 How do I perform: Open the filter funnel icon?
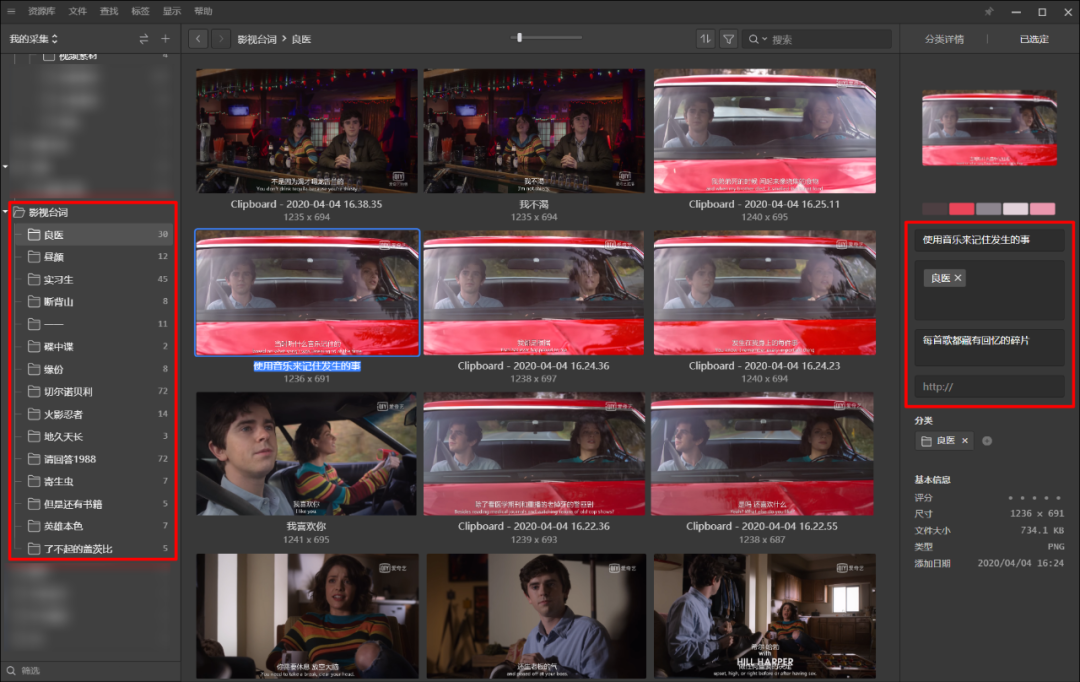pos(728,39)
